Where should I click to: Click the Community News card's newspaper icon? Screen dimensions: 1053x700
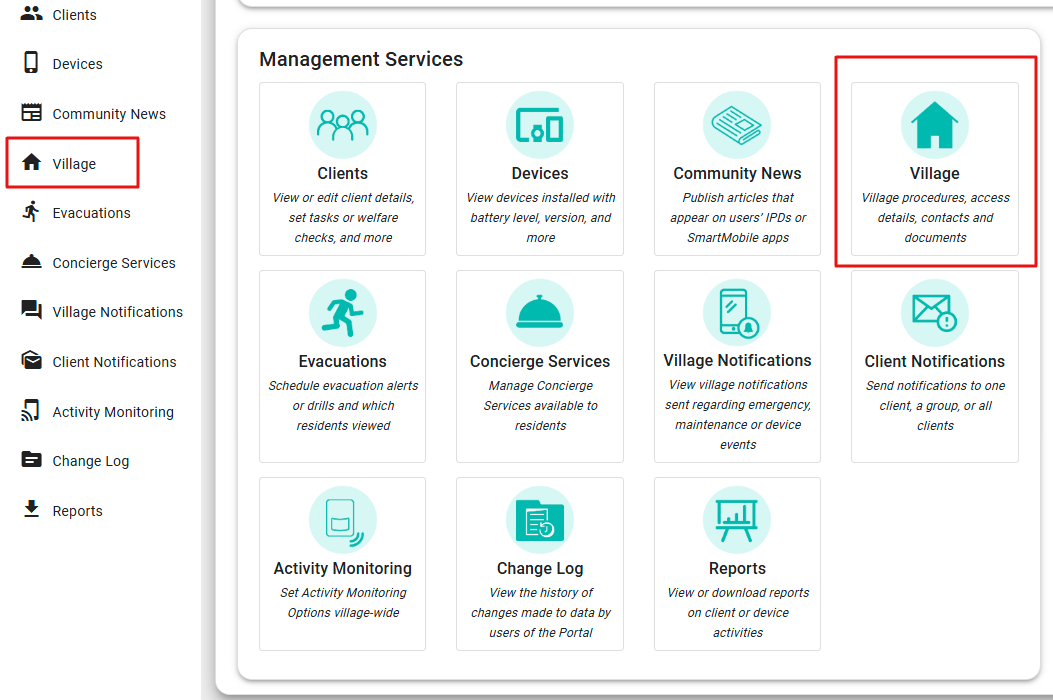click(737, 125)
